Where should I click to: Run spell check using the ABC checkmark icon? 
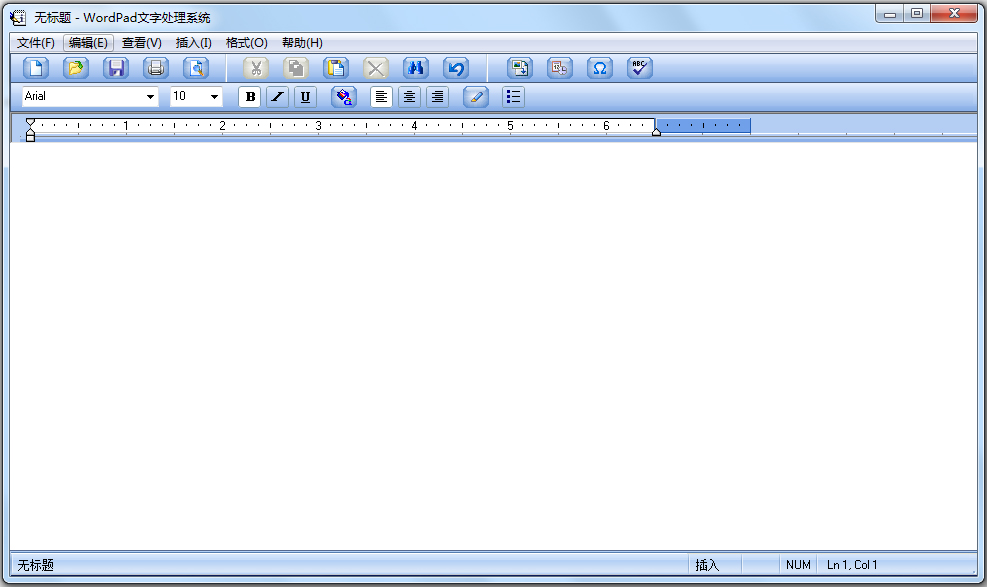(x=640, y=68)
